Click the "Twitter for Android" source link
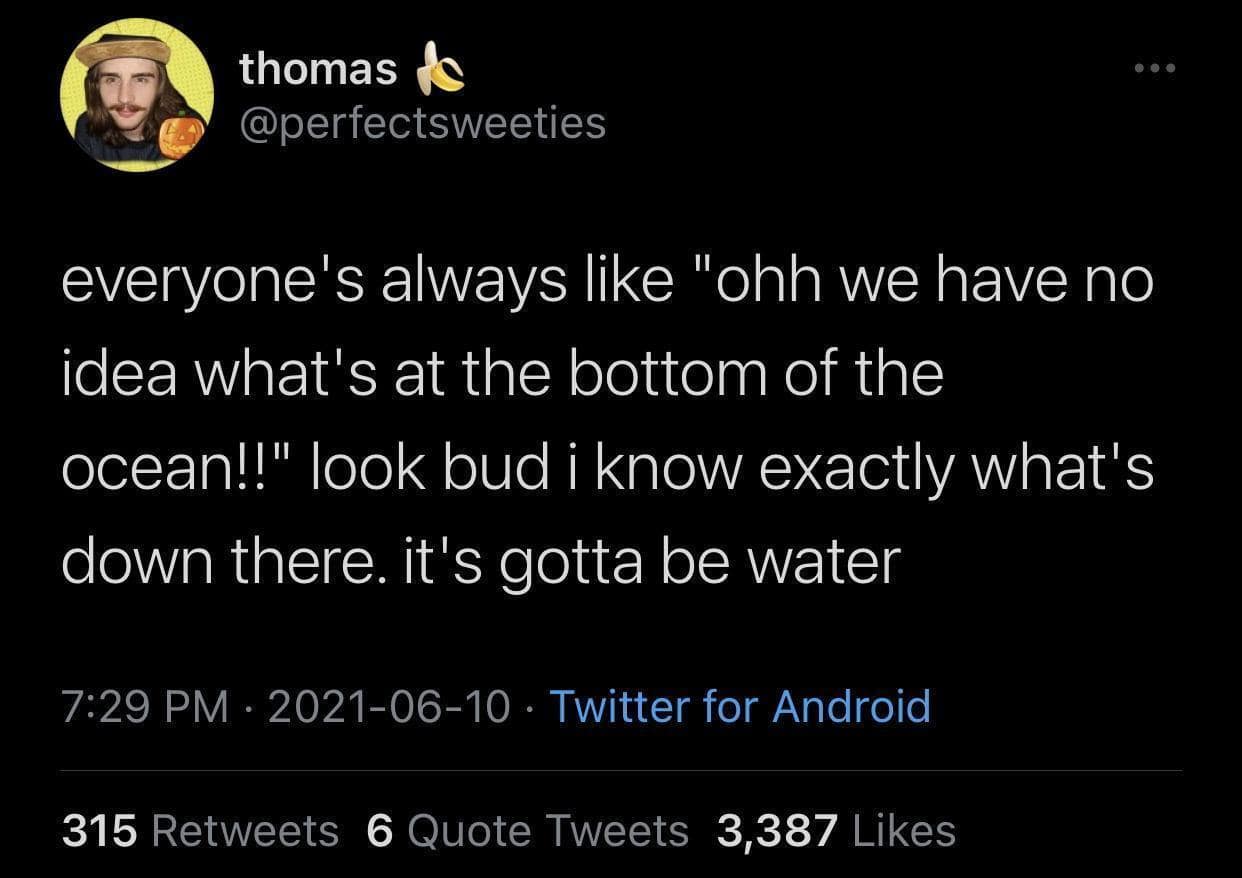Viewport: 1242px width, 878px height. (x=740, y=706)
